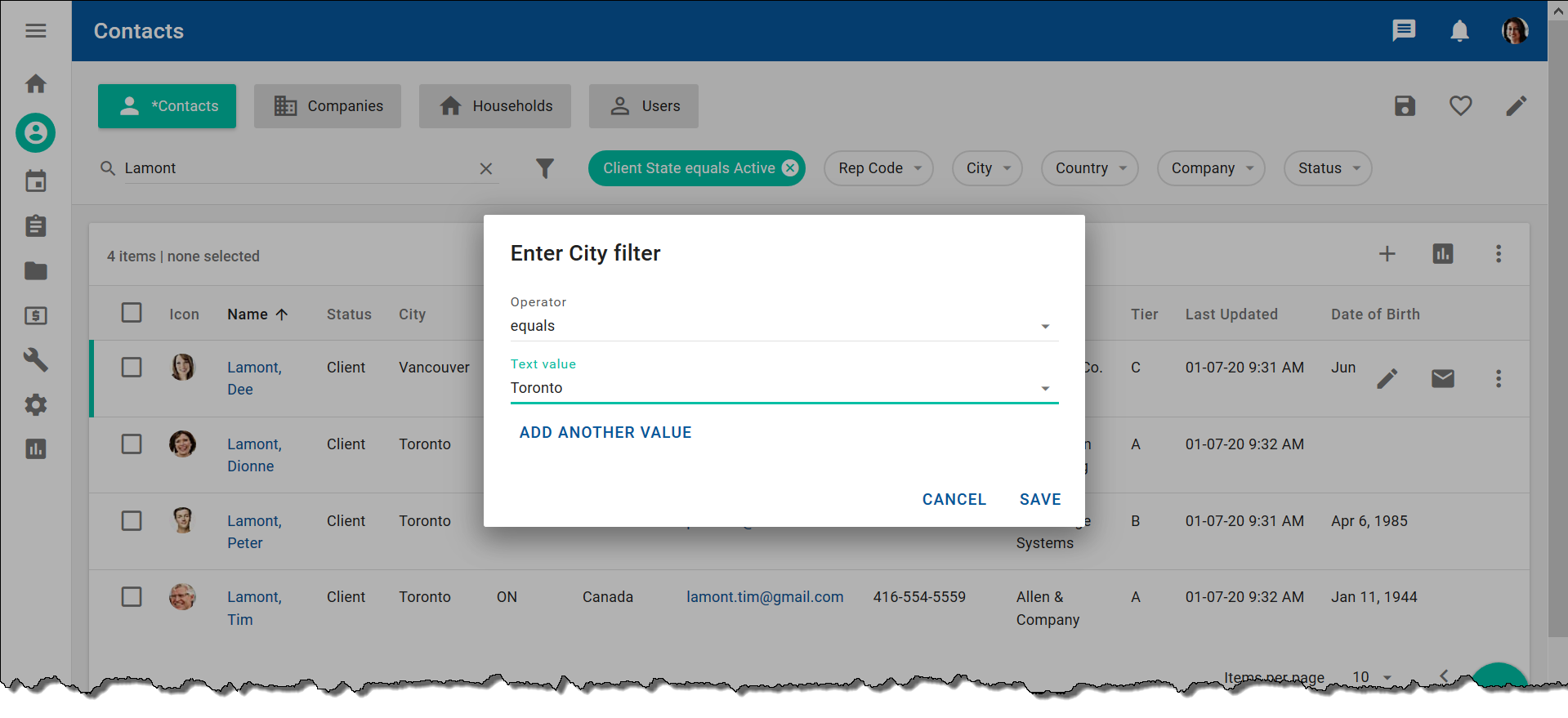Click ADD ANOTHER VALUE
Viewport: 1568px width, 718px height.
[605, 433]
